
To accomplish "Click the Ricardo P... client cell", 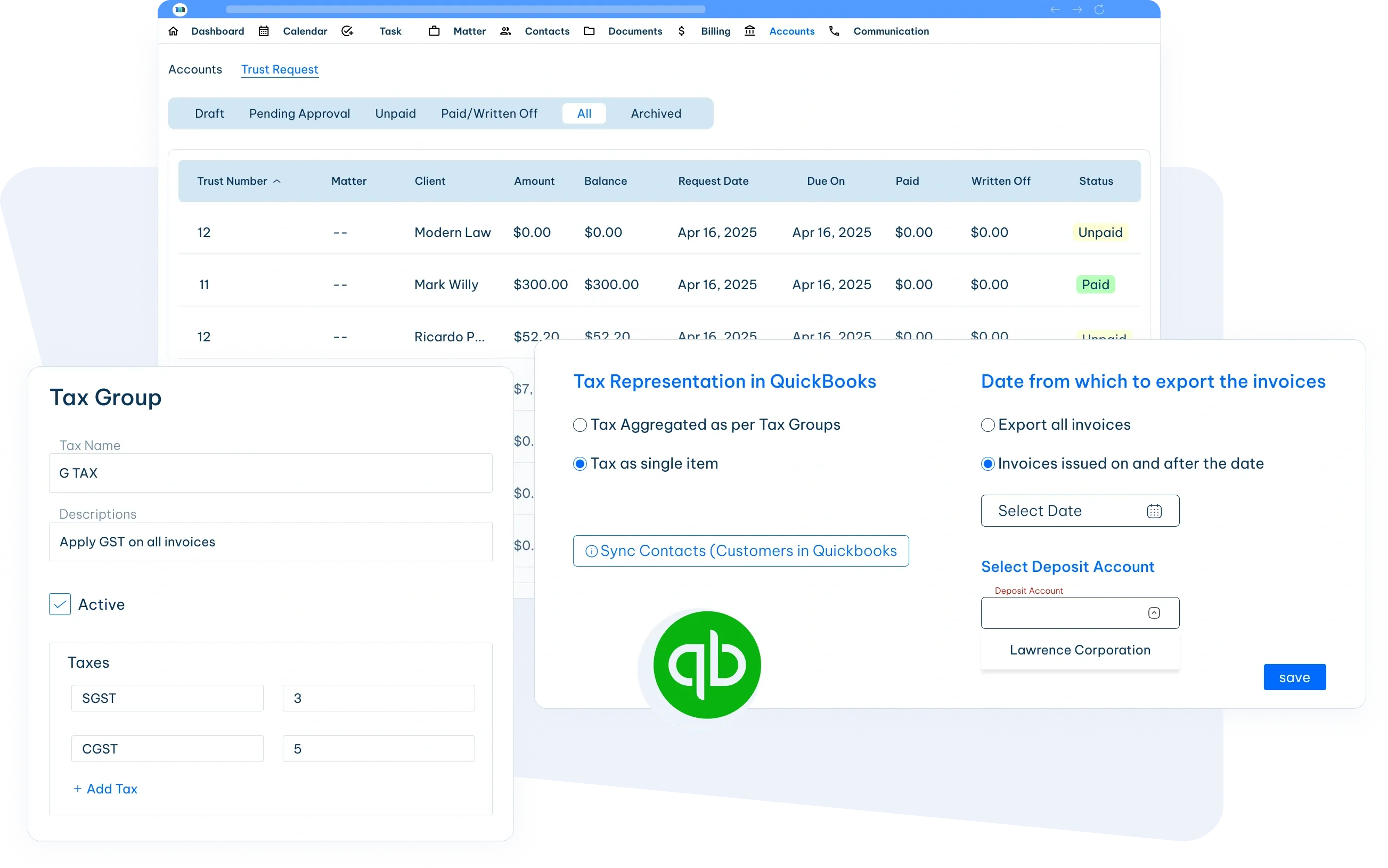I will [x=450, y=337].
